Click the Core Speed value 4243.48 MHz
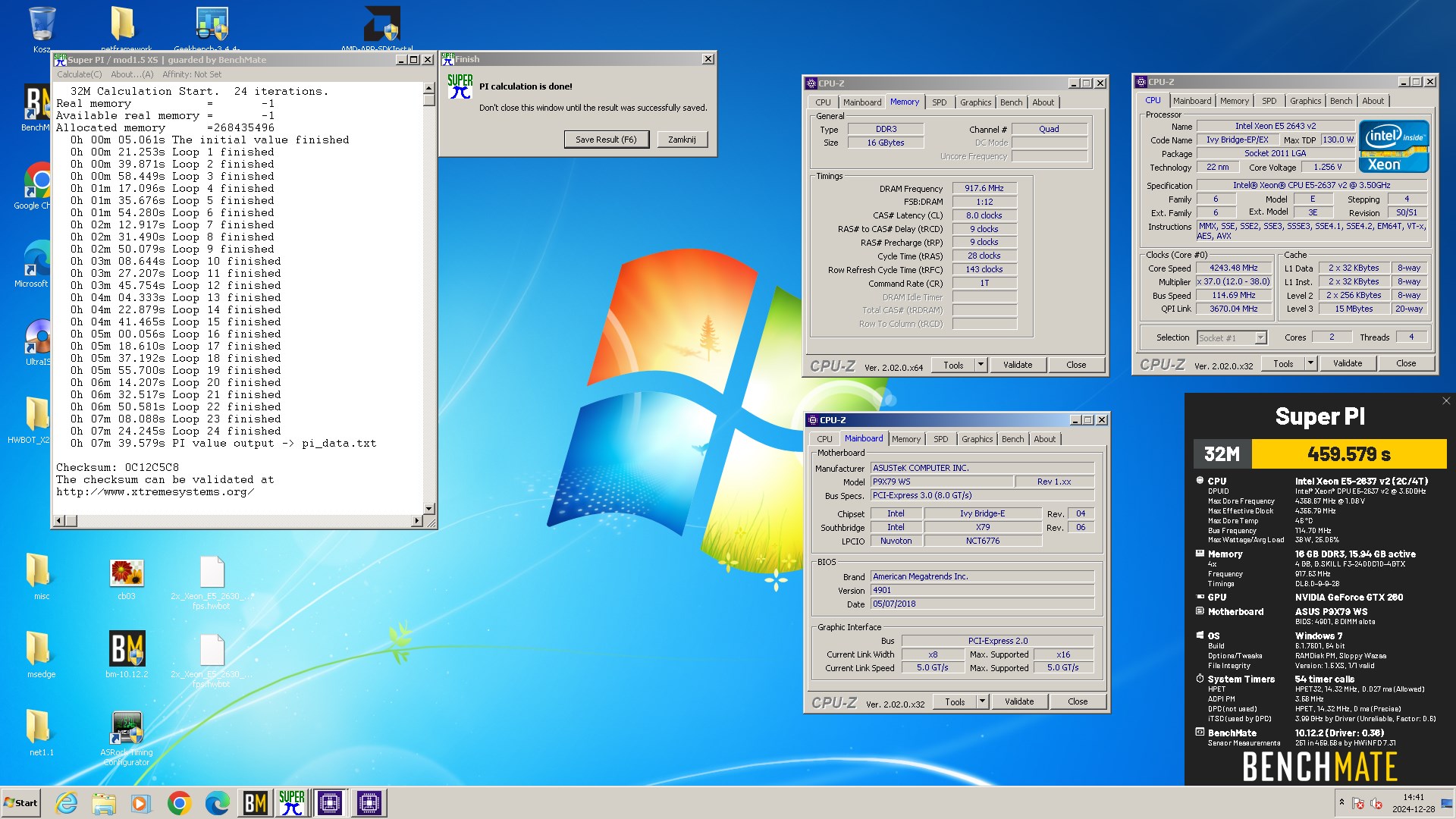 1233,268
